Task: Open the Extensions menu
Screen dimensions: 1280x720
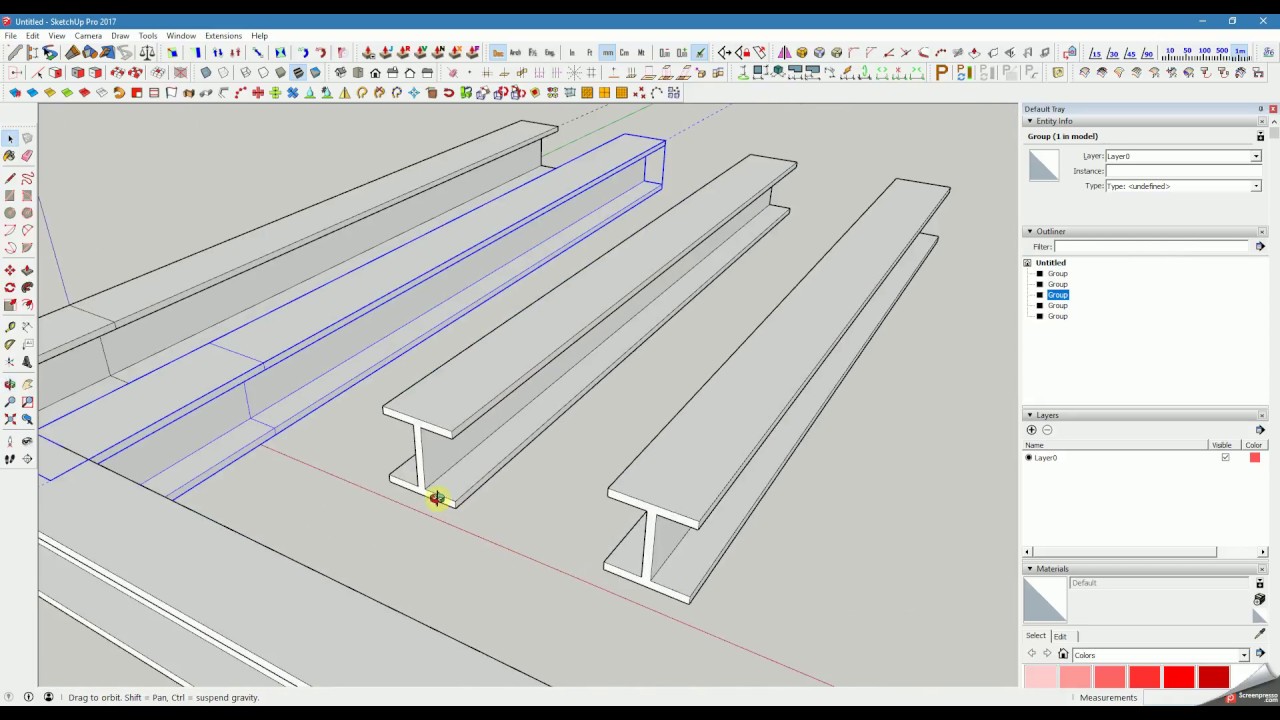Action: (x=223, y=36)
